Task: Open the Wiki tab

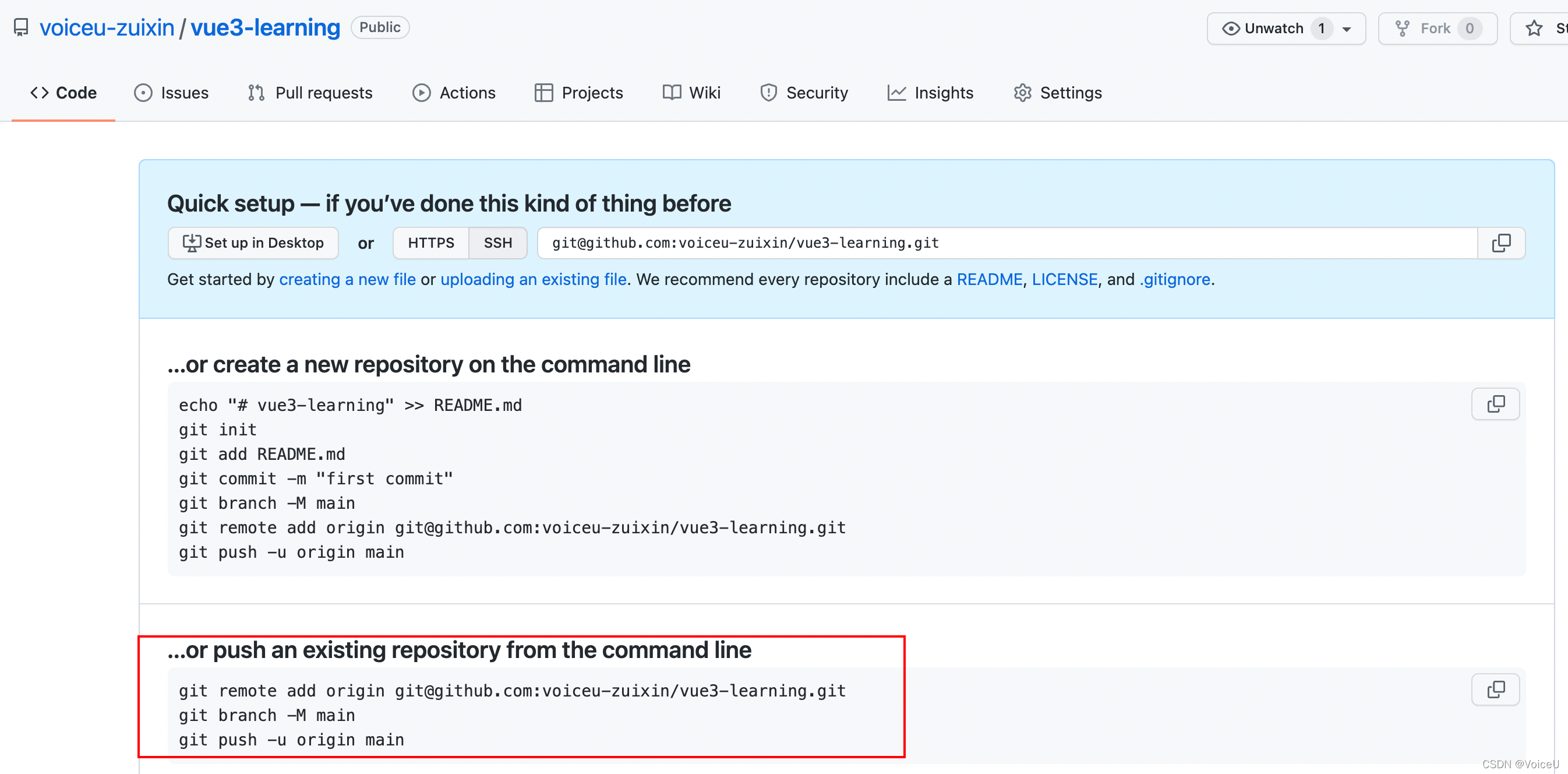Action: coord(691,93)
